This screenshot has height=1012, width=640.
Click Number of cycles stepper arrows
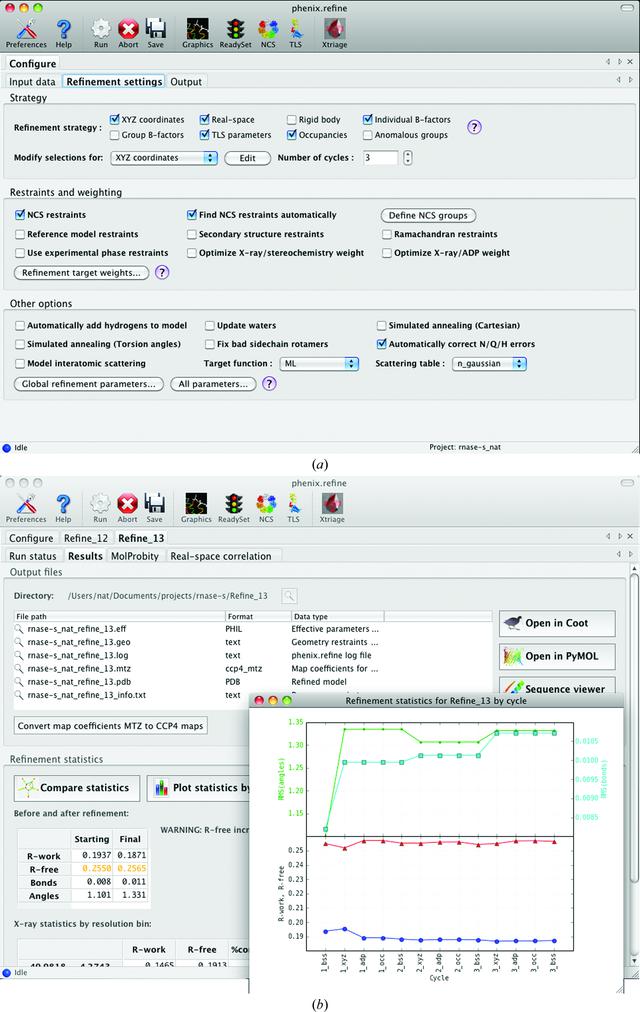pyautogui.click(x=407, y=157)
